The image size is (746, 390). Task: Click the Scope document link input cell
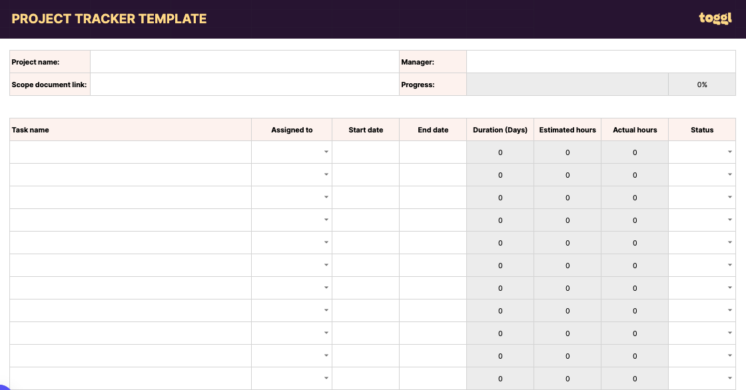tap(245, 84)
